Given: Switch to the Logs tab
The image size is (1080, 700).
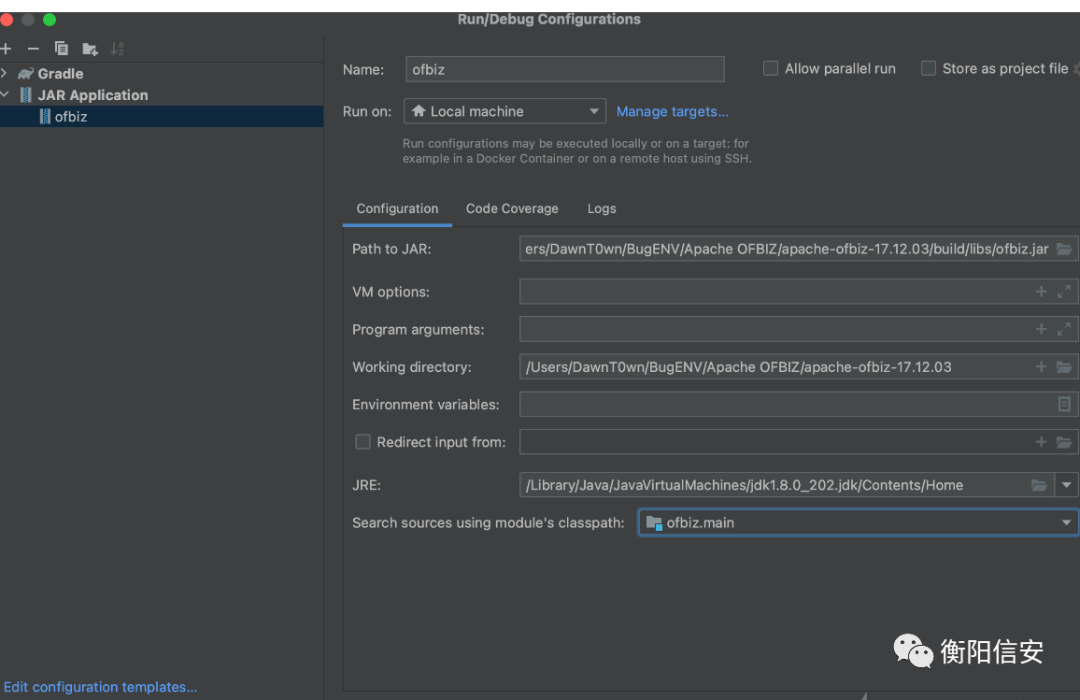Looking at the screenshot, I should click(601, 209).
